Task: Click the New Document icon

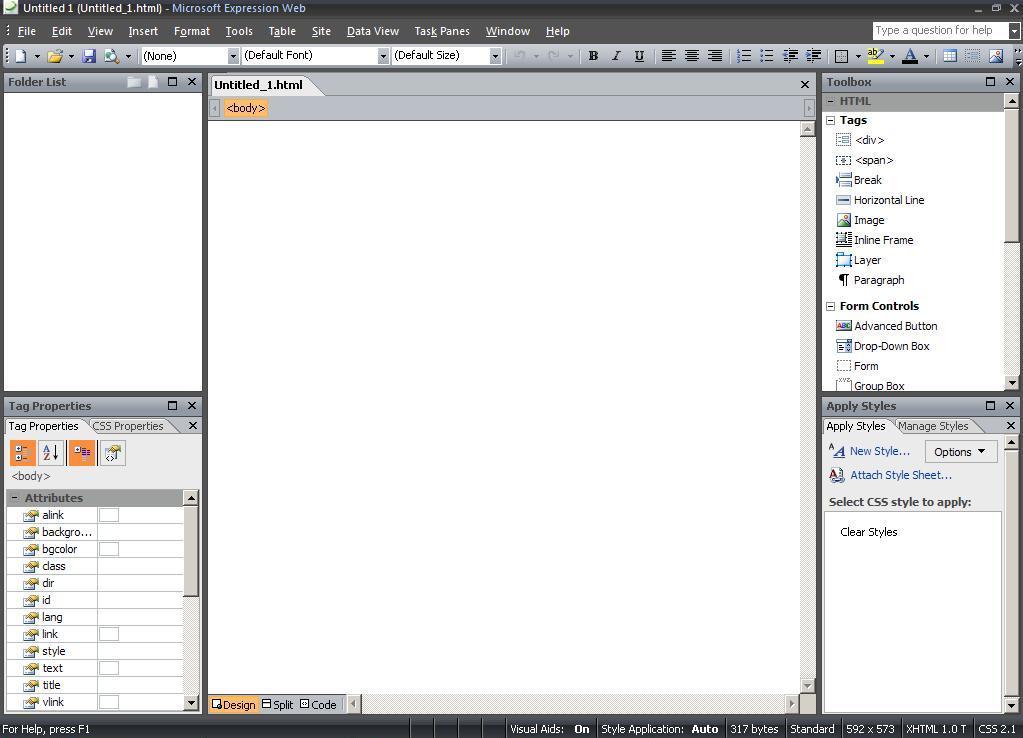Action: point(21,56)
